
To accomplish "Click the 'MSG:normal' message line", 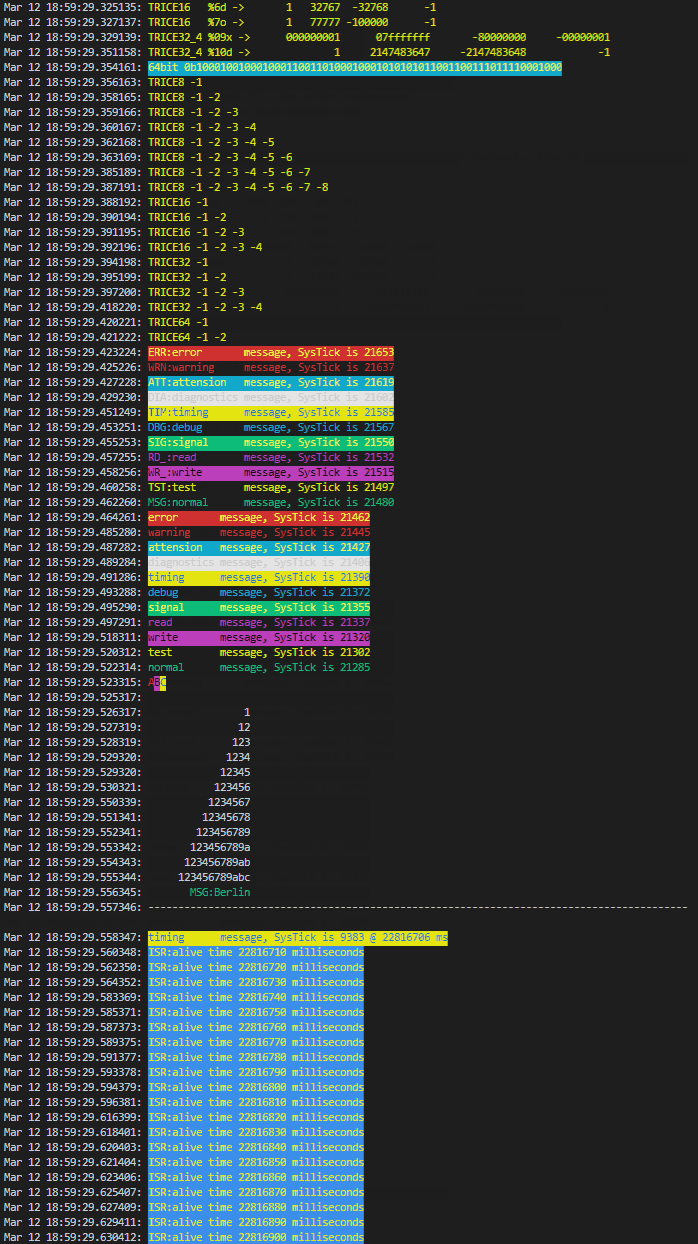I will pyautogui.click(x=271, y=502).
